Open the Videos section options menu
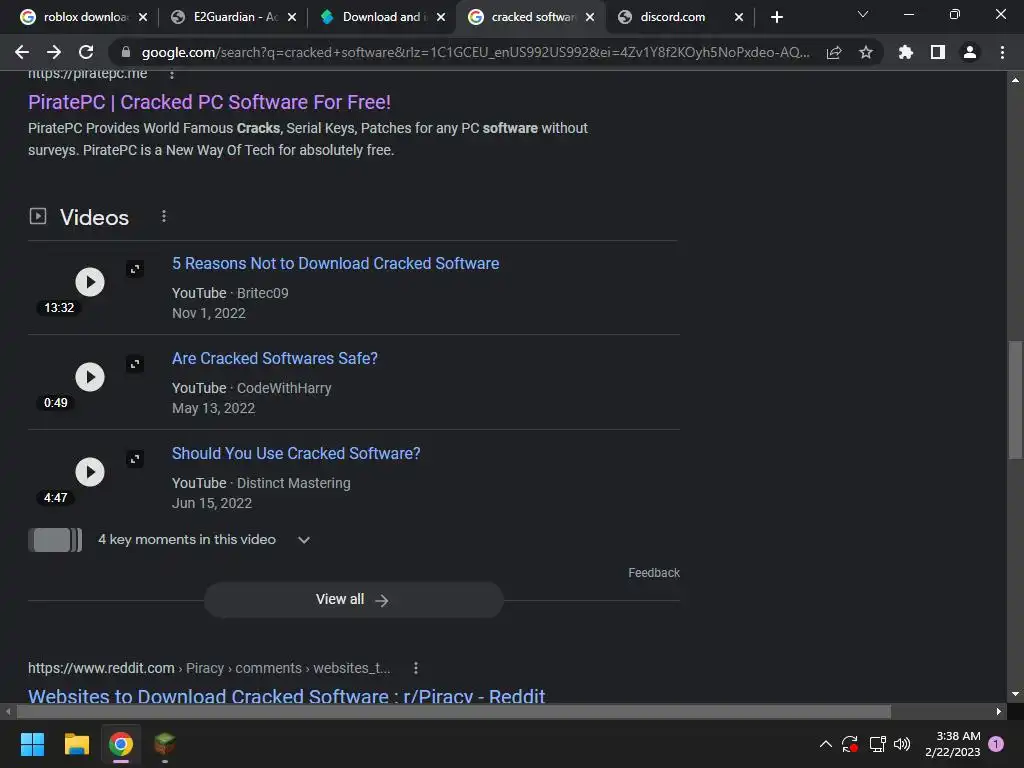The image size is (1024, 768). coord(163,216)
